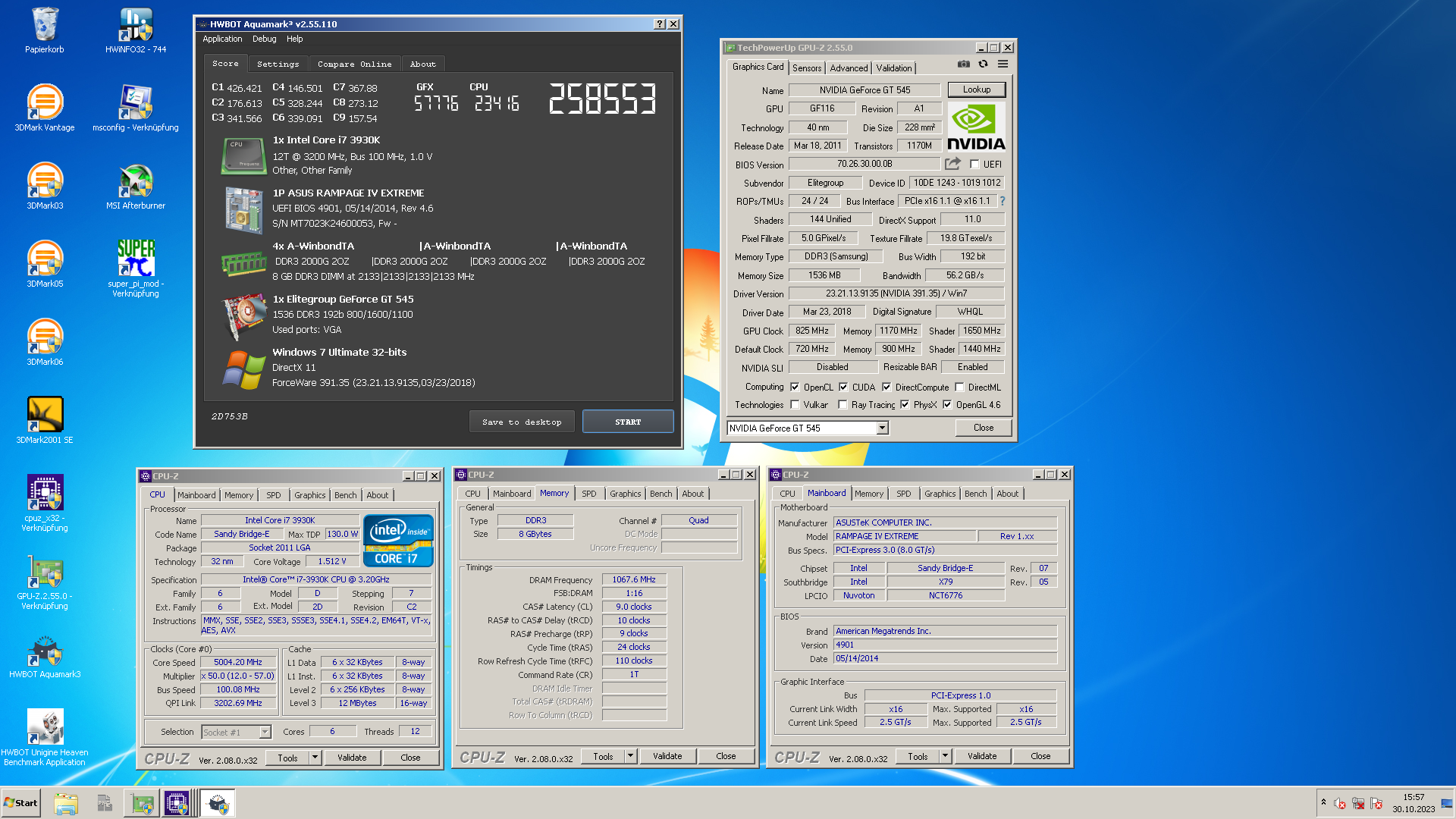Toggle CUDA checkbox in GPU-Z
The image size is (1456, 819).
click(843, 387)
